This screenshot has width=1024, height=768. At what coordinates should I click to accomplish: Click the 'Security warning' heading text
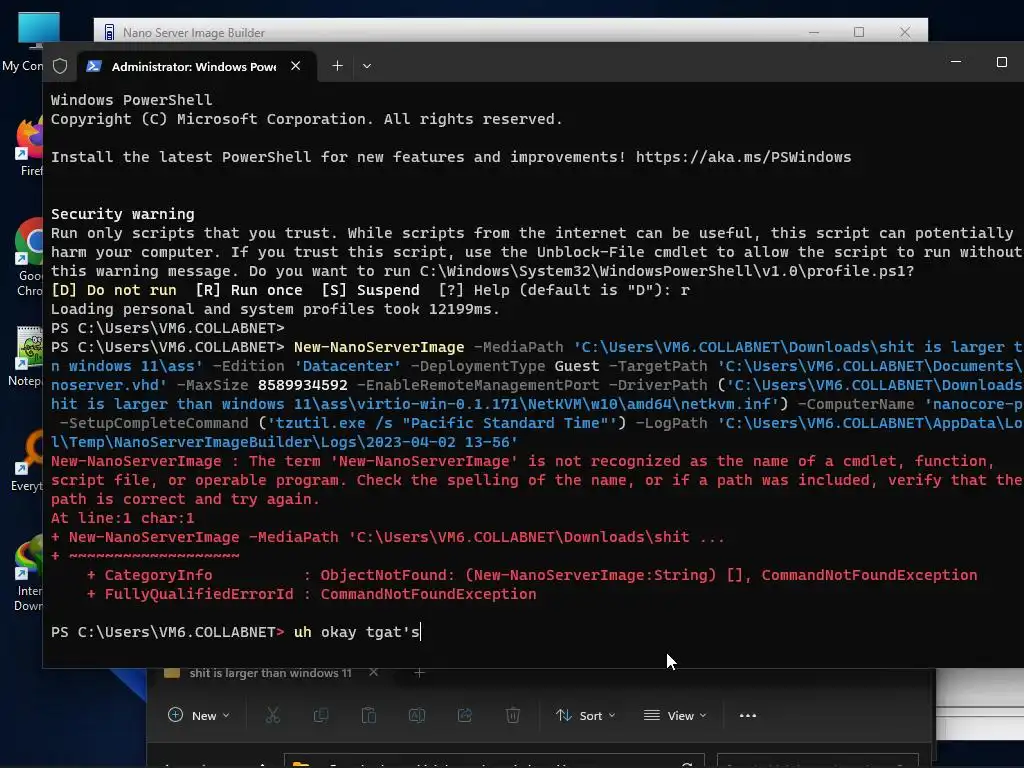[x=123, y=214]
